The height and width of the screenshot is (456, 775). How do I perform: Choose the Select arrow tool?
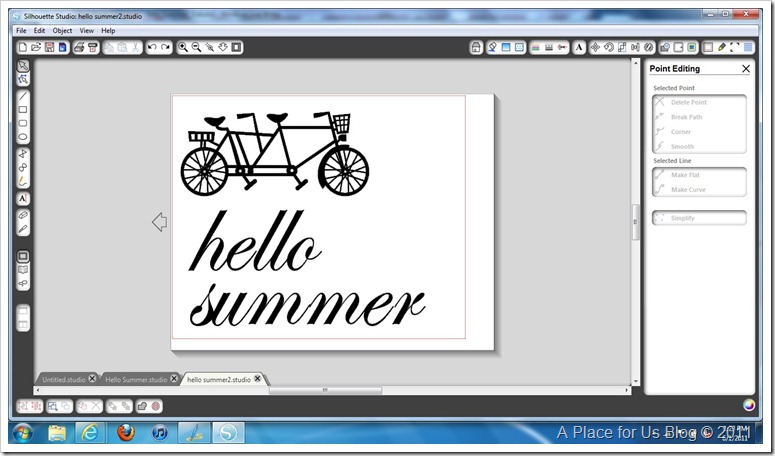pyautogui.click(x=23, y=65)
